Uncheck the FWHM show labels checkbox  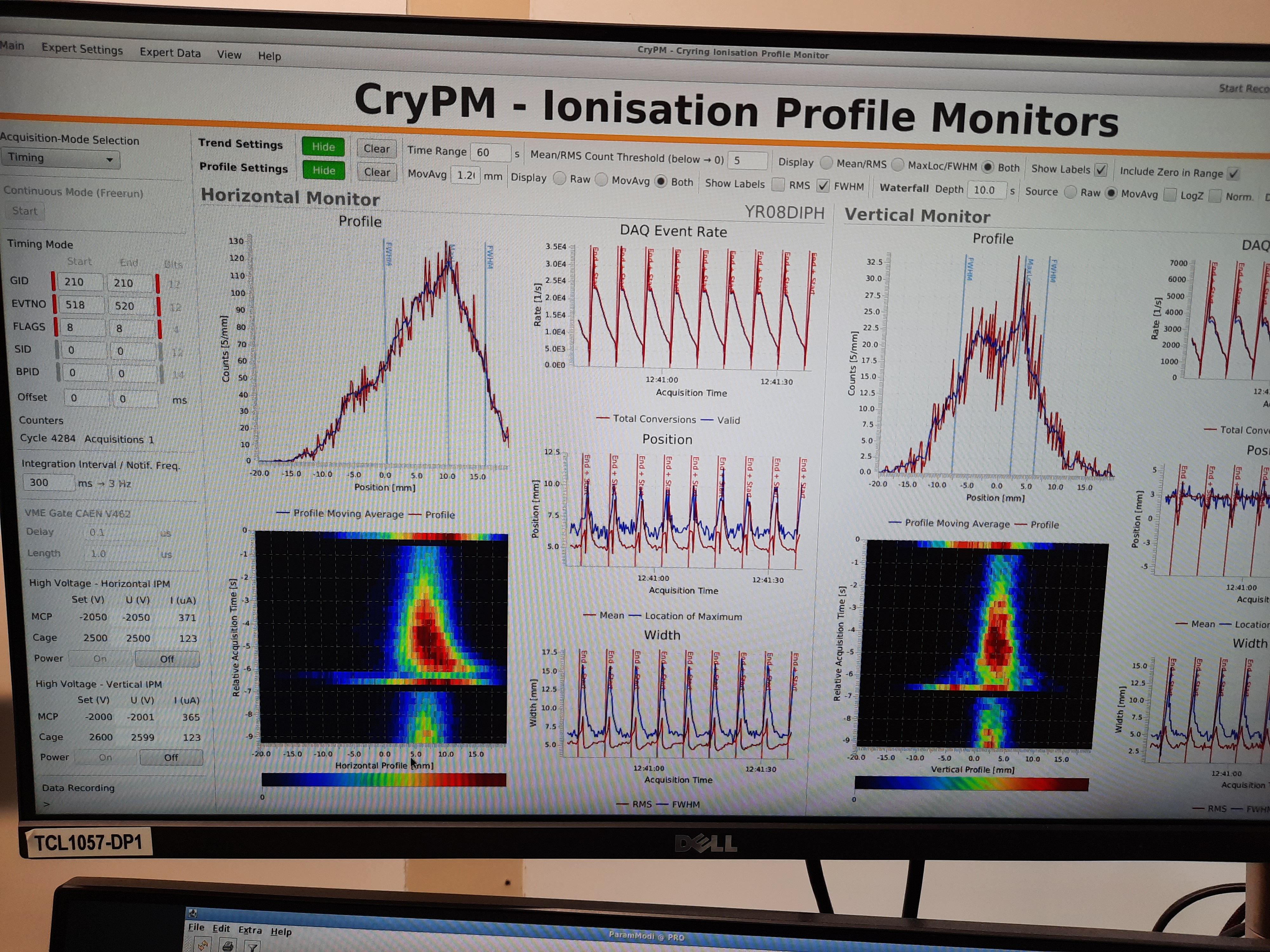pyautogui.click(x=823, y=185)
